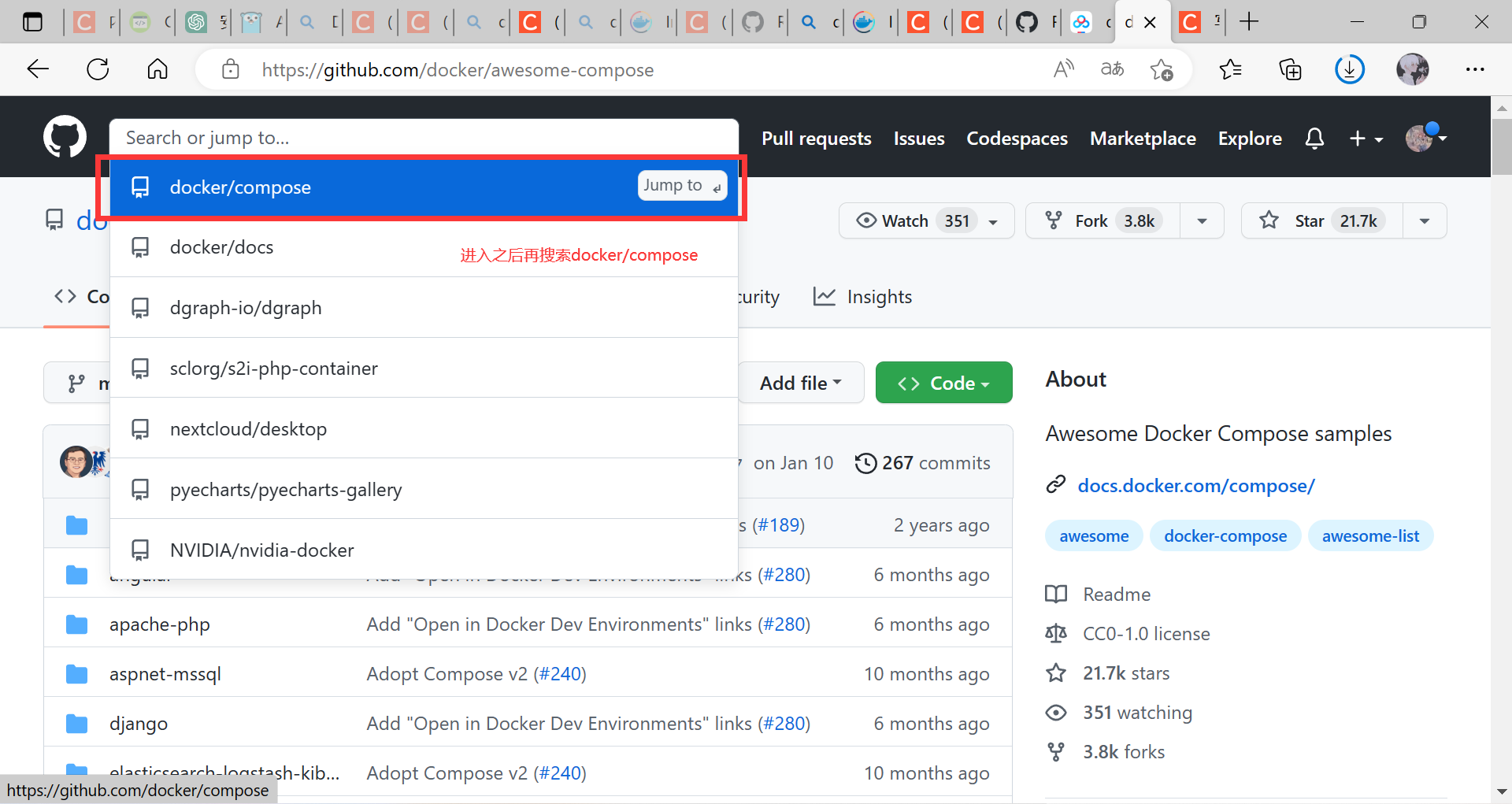Open the Readme link

(x=1098, y=595)
